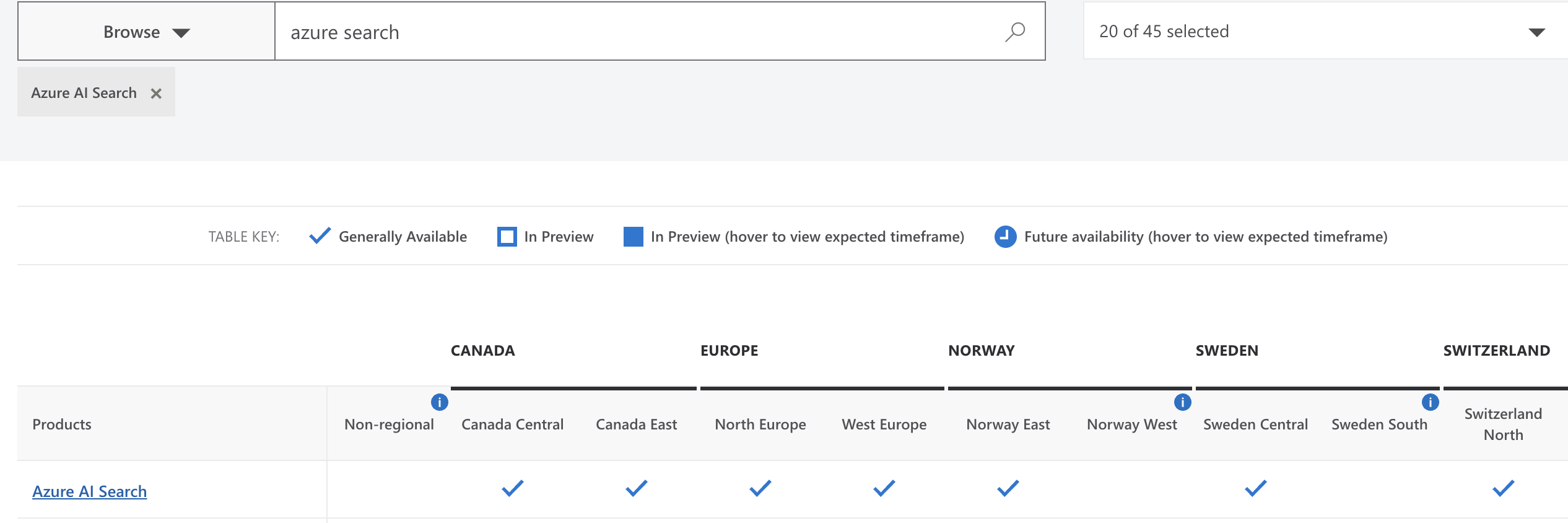Click the NORWAY group header
The height and width of the screenshot is (523, 1568).
(982, 351)
